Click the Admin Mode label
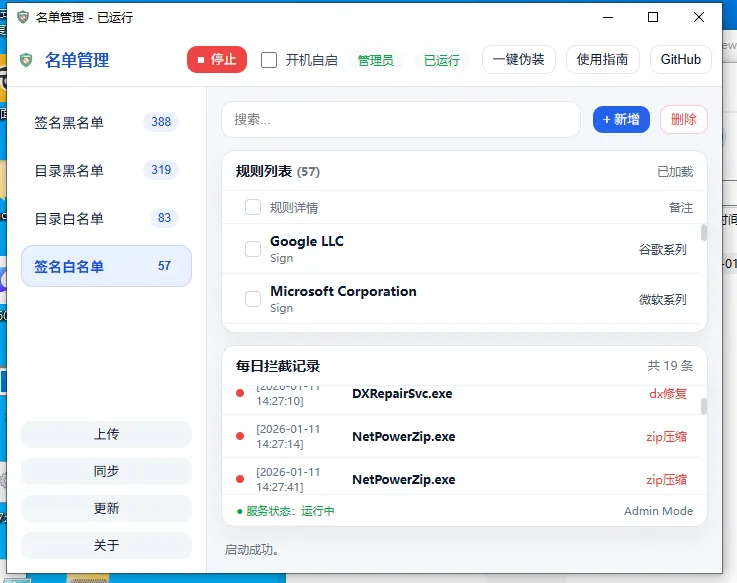Image resolution: width=737 pixels, height=583 pixels. (658, 511)
